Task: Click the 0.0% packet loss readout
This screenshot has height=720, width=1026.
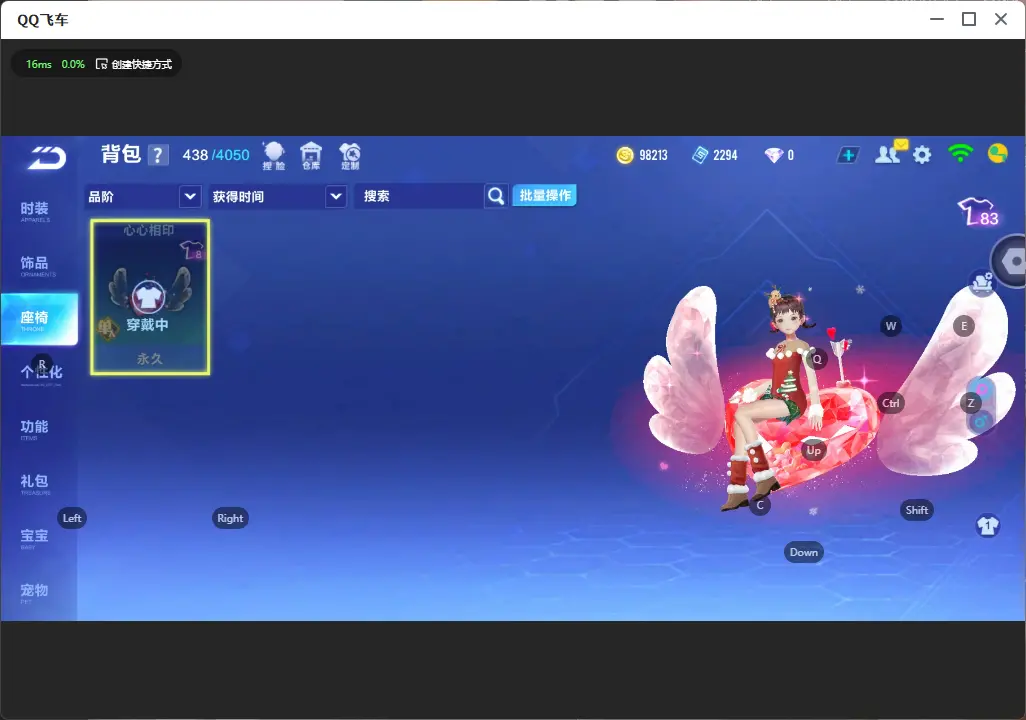Action: pyautogui.click(x=73, y=64)
